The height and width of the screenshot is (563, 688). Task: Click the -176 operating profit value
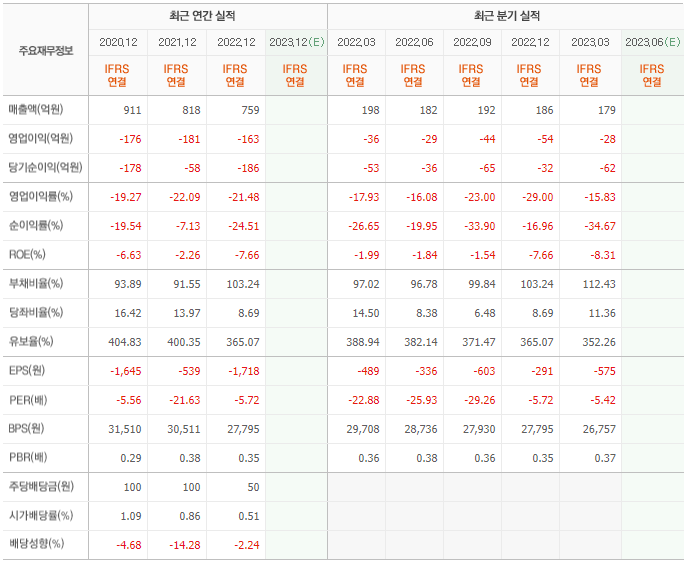[130, 139]
